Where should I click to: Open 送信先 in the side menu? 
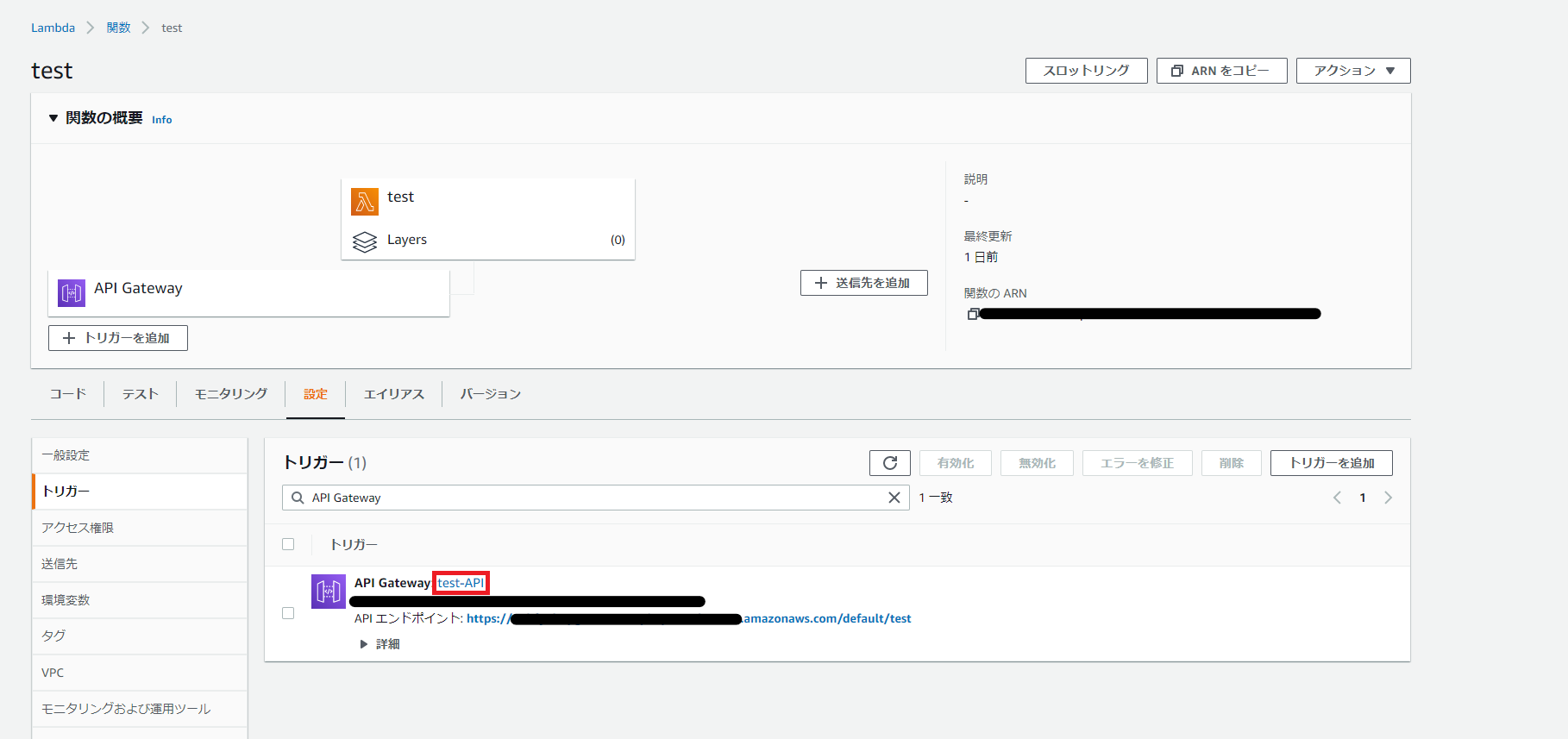pyautogui.click(x=140, y=564)
